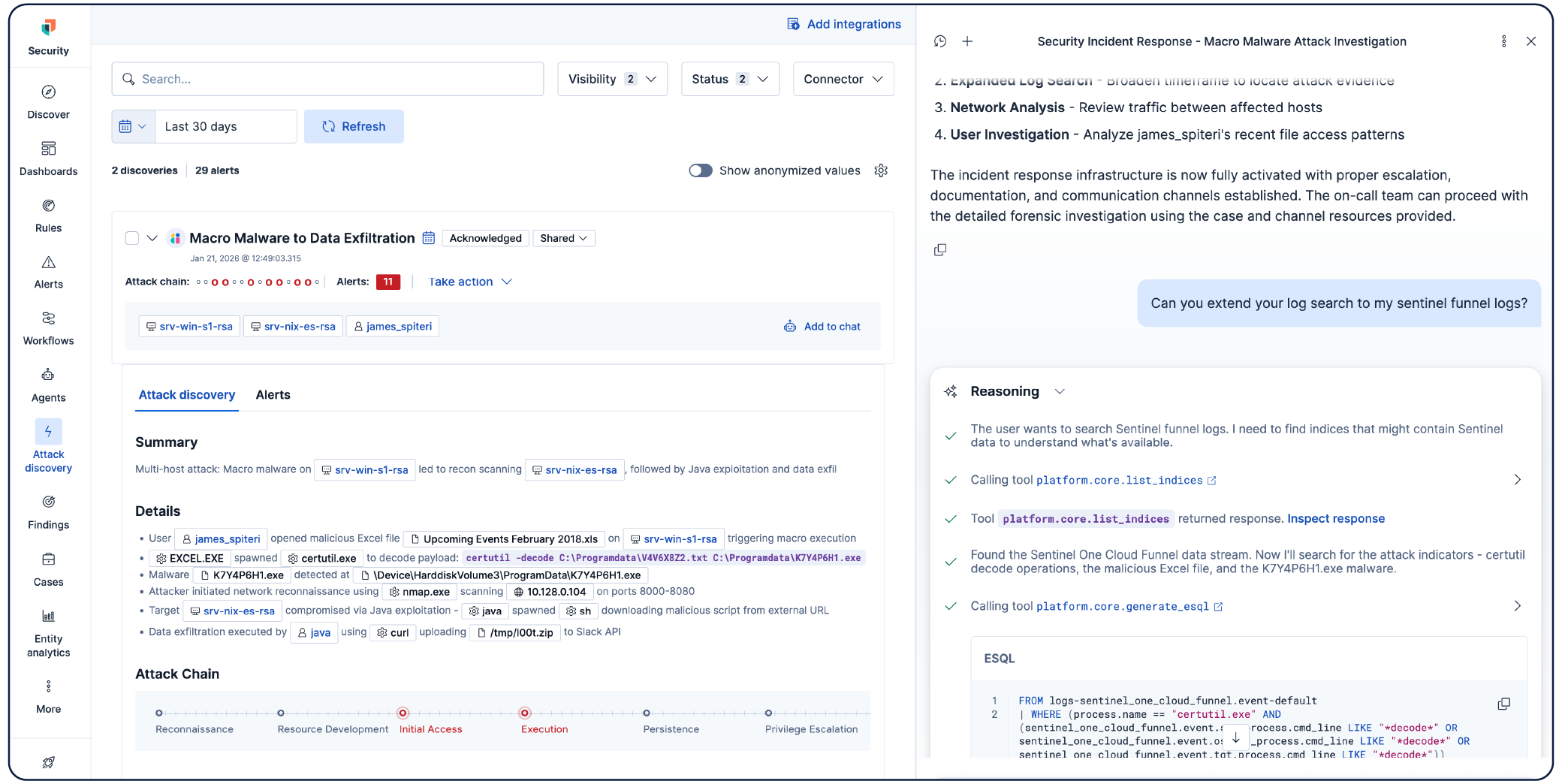
Task: Copy the ESQL query code
Action: pos(1503,704)
